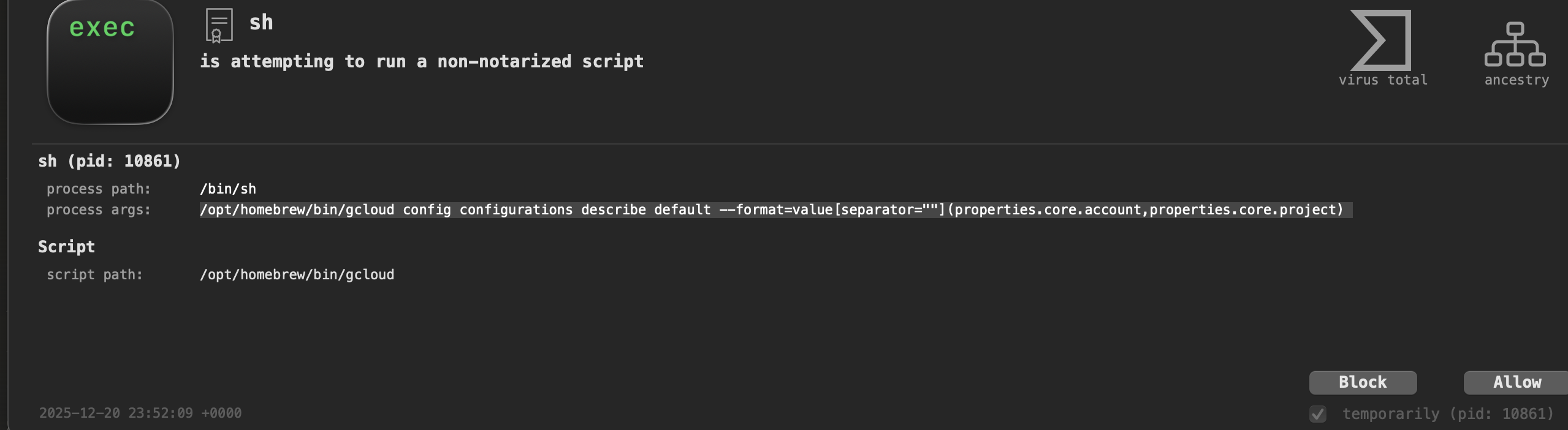Click the "sh (pid: 10861)" heading
Image resolution: width=1568 pixels, height=430 pixels.
(x=110, y=161)
